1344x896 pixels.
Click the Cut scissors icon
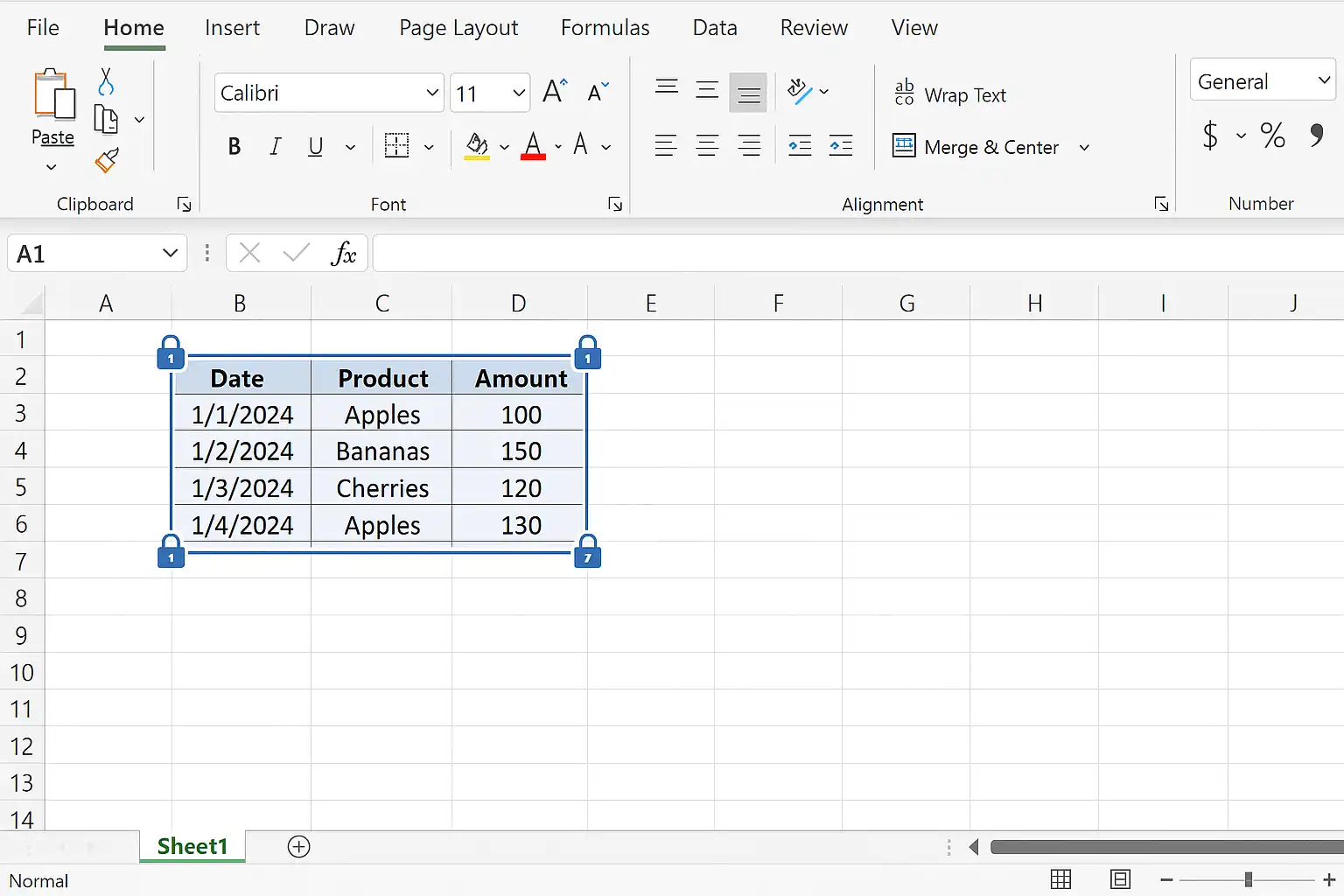(x=106, y=82)
